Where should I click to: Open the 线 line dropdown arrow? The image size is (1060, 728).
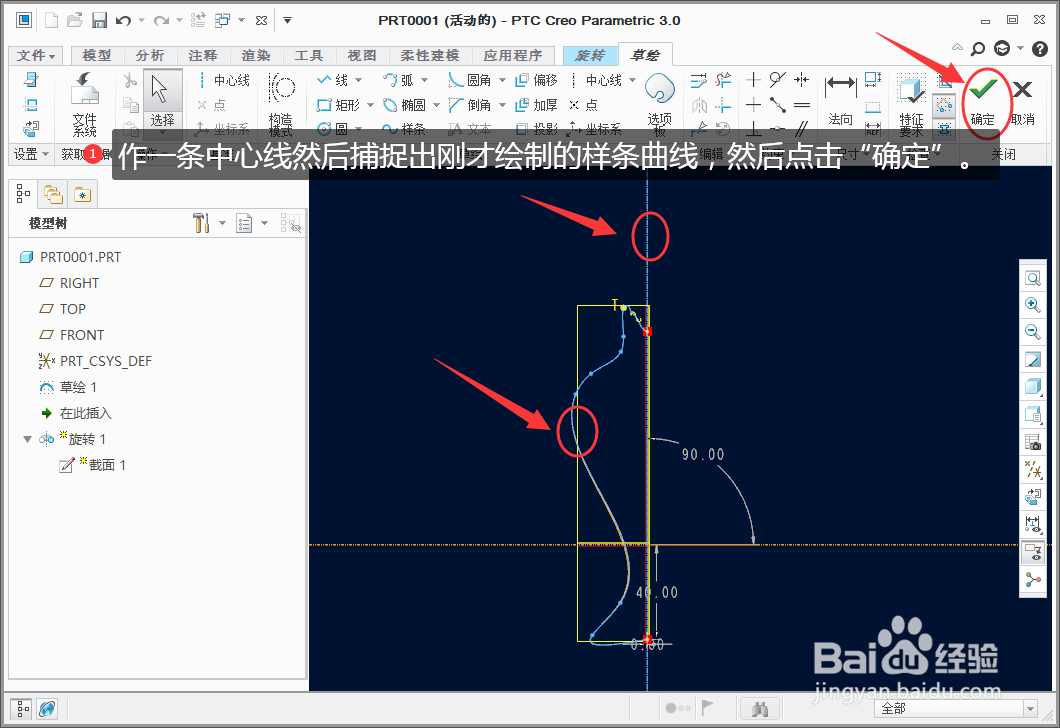point(358,80)
